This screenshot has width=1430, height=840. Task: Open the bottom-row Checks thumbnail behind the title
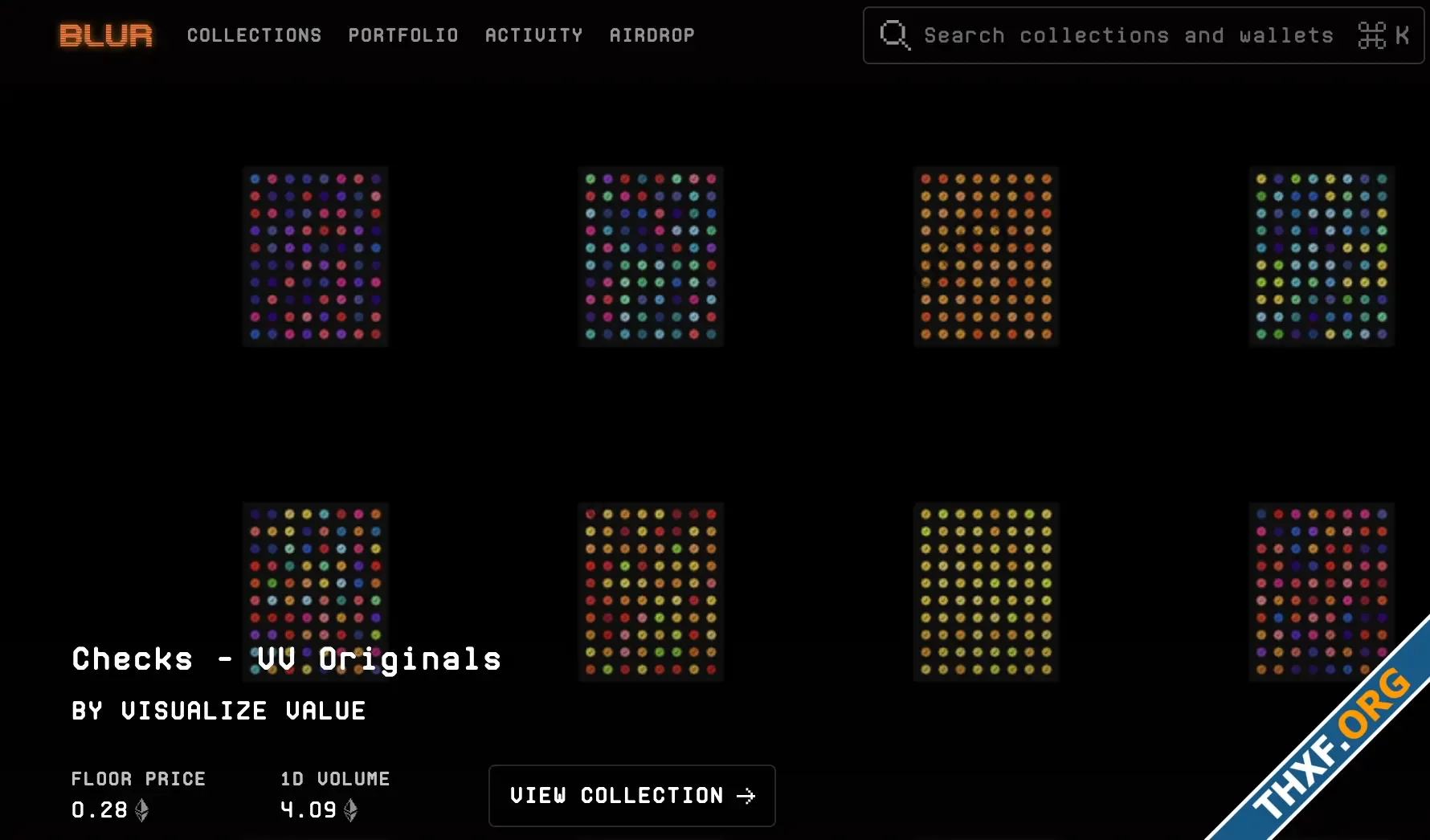pyautogui.click(x=316, y=592)
